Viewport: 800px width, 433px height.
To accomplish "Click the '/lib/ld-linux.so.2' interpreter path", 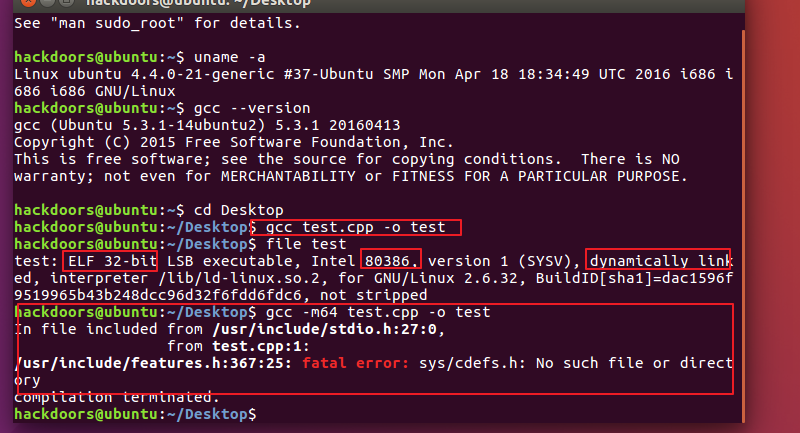I will tap(239, 278).
